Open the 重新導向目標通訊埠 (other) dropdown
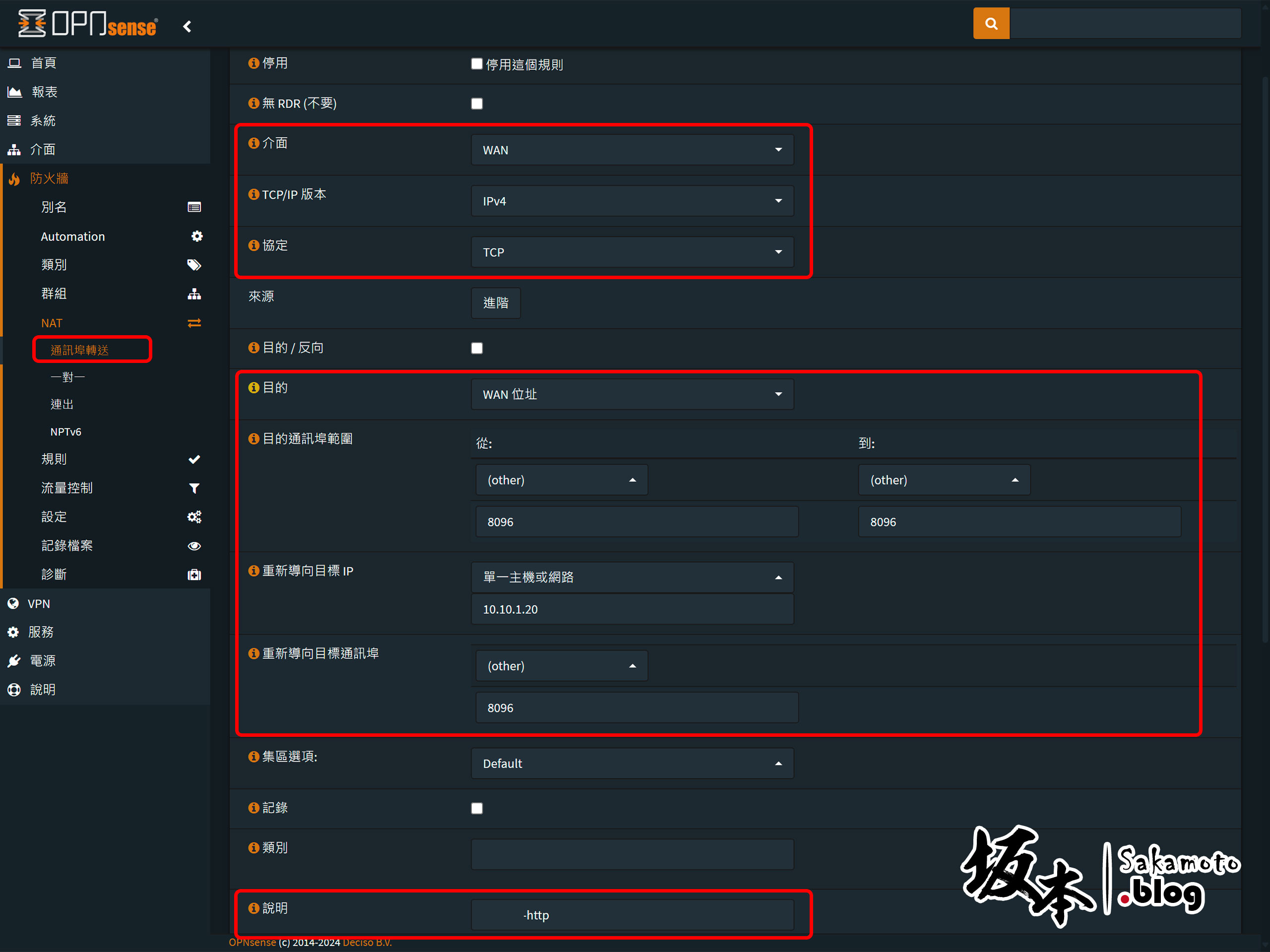Screen dimensions: 1270x952 point(562,665)
